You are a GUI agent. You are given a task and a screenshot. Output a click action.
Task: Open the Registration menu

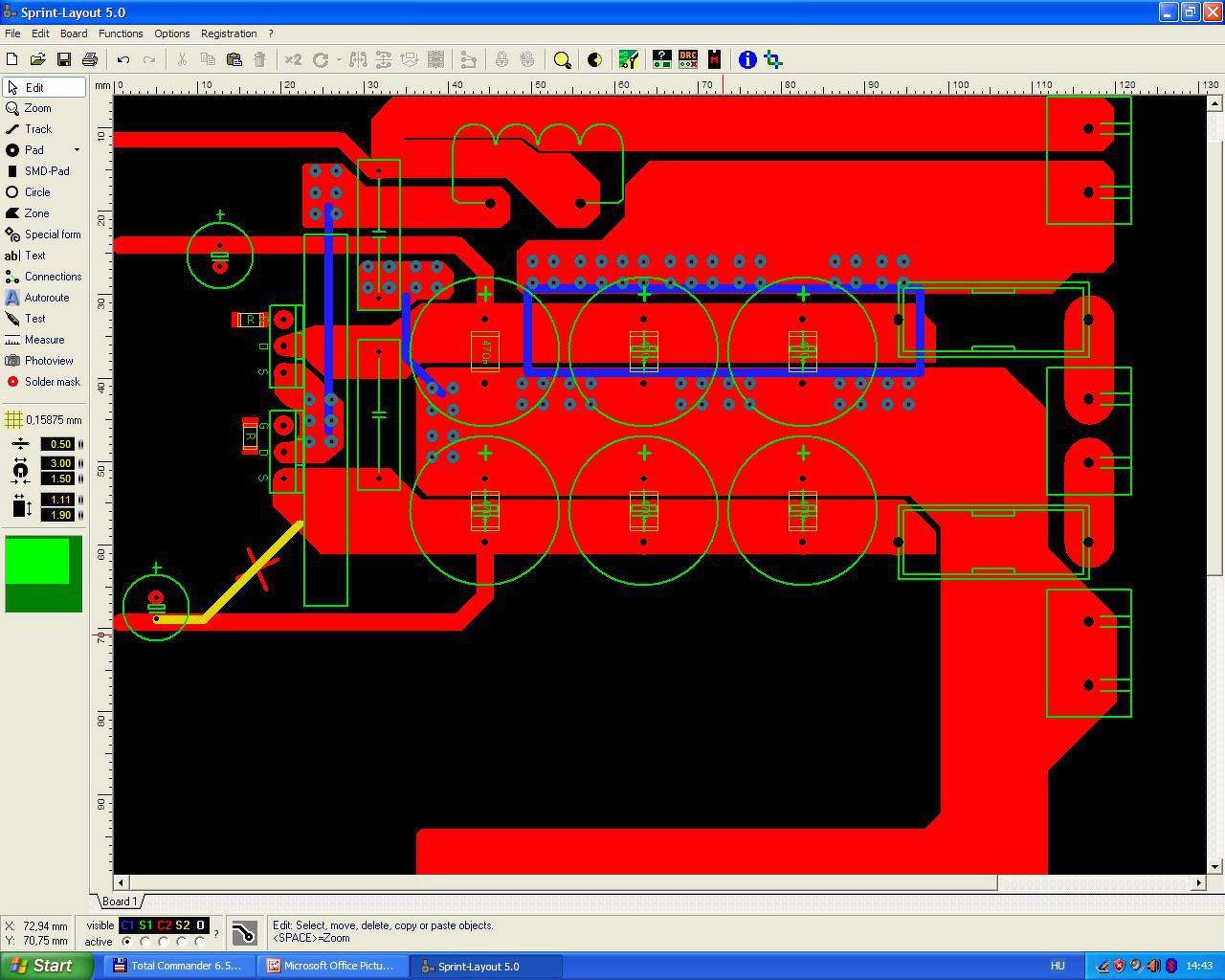[229, 33]
